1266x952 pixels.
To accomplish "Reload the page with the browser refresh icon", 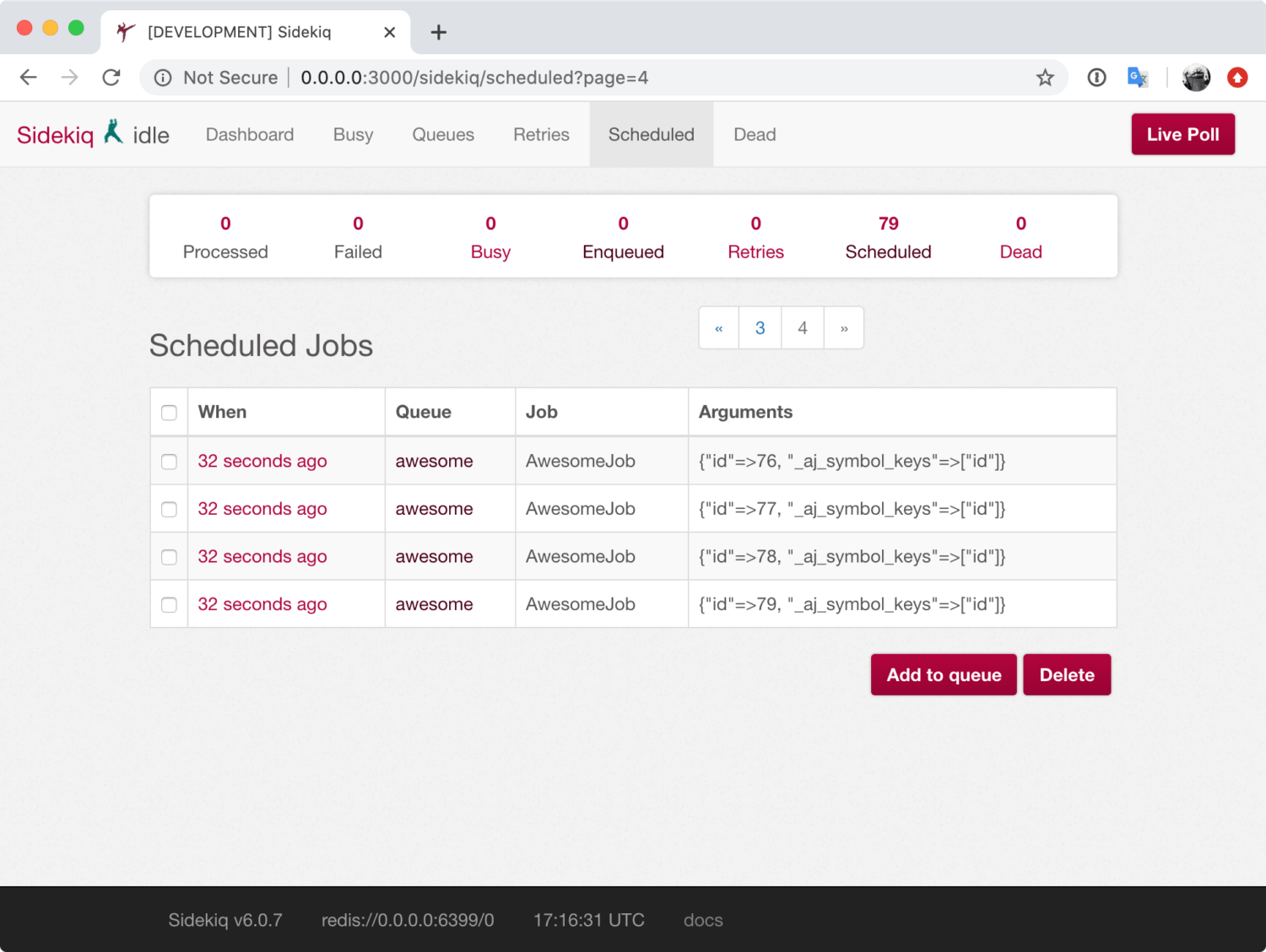I will 111,78.
